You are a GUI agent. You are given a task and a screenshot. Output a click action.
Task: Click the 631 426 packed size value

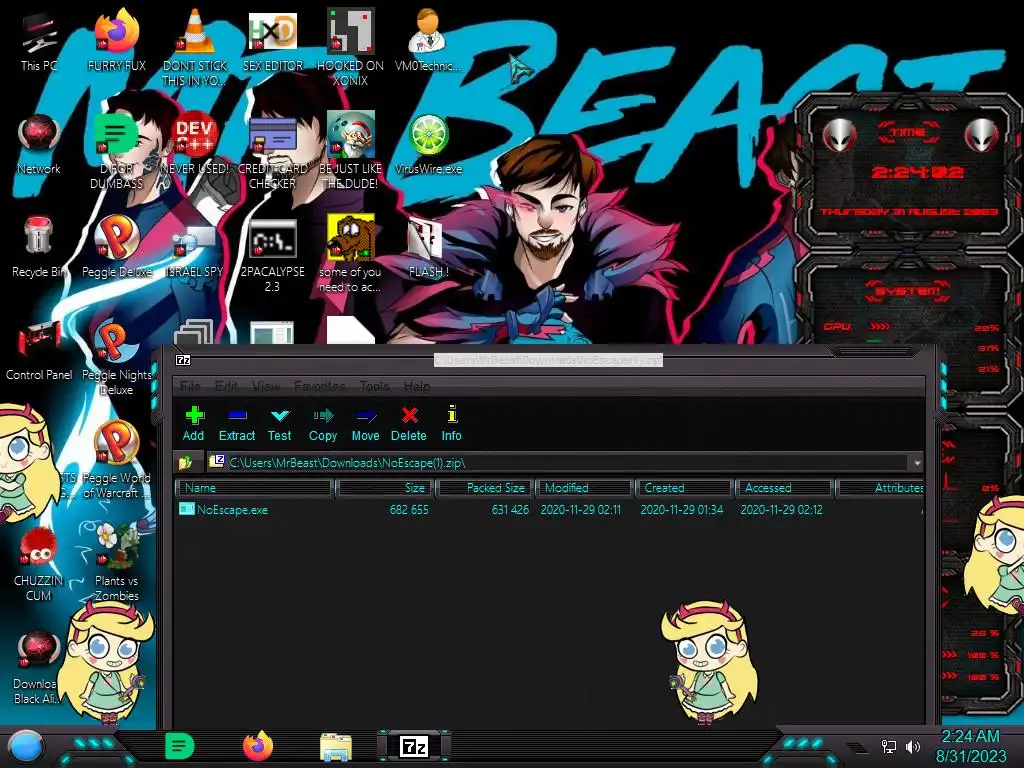[x=510, y=509]
